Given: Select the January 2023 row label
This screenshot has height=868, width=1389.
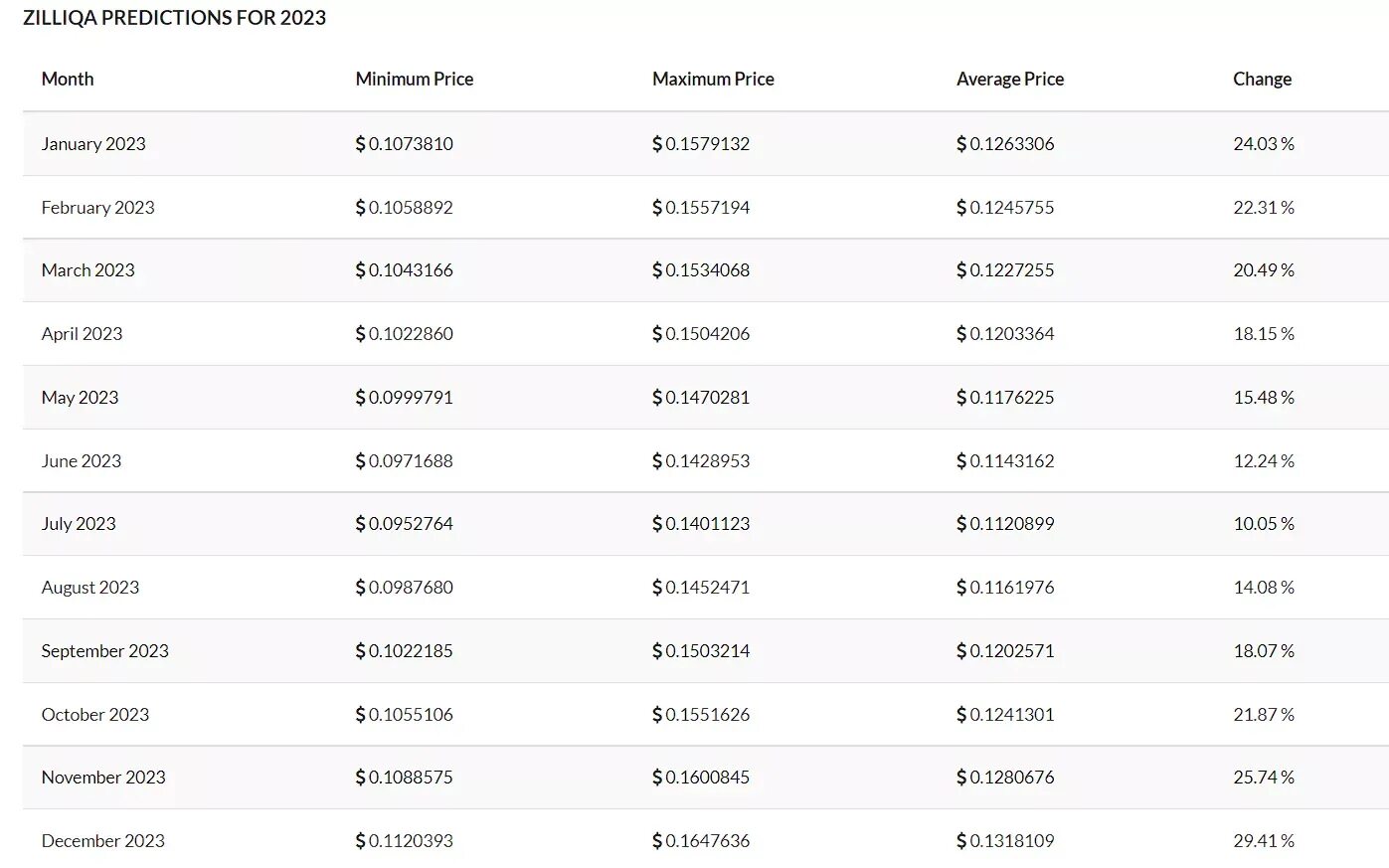Looking at the screenshot, I should [93, 143].
